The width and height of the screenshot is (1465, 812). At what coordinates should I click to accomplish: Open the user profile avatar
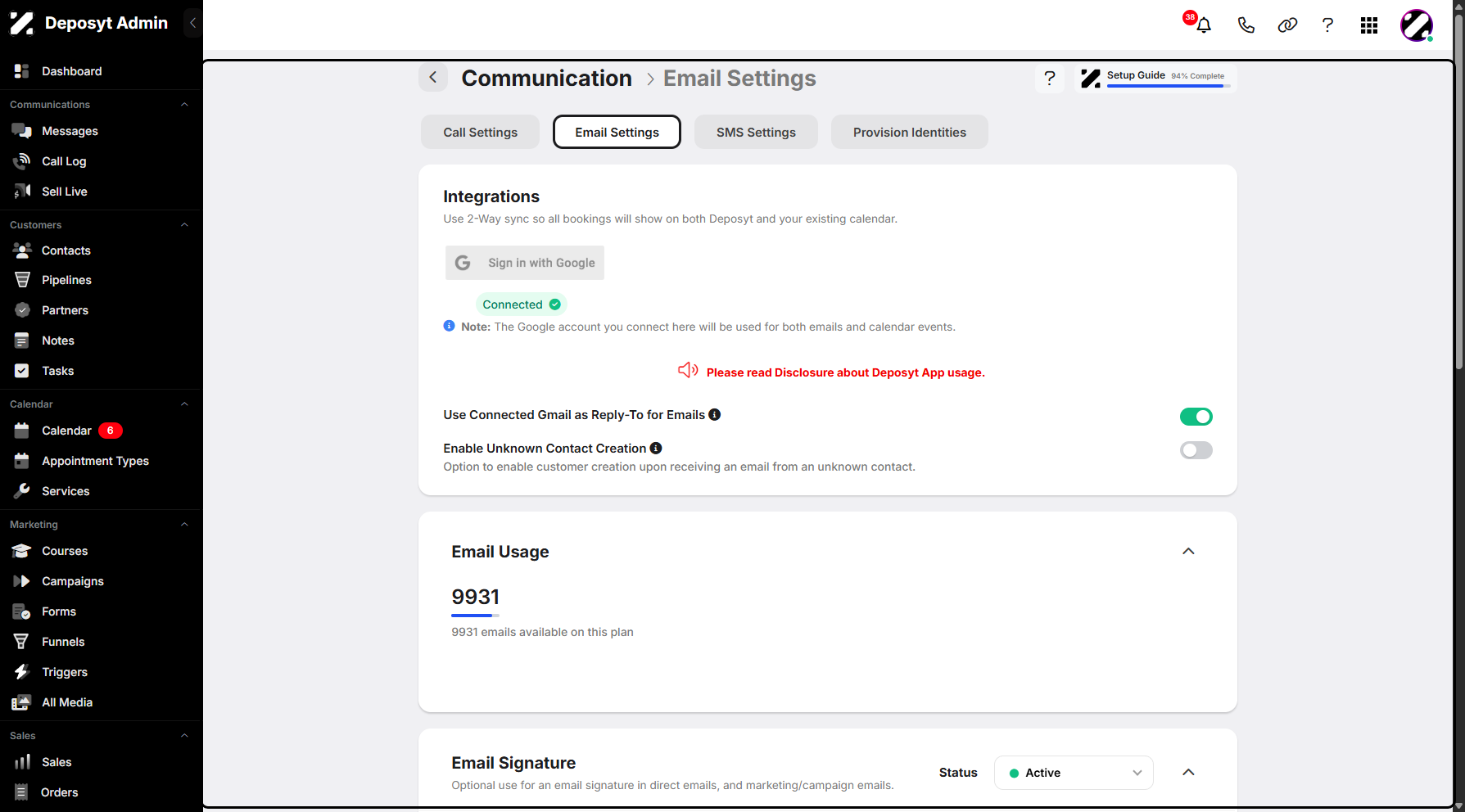1417,25
